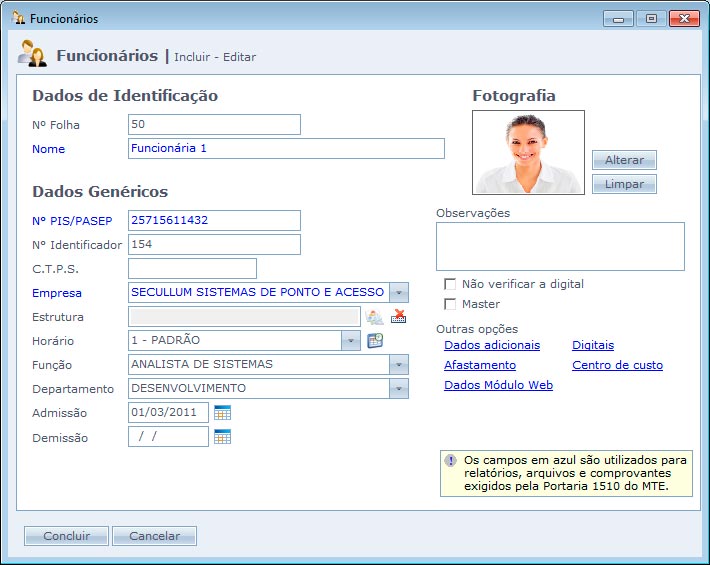This screenshot has width=710, height=565.
Task: Click the title bar Funcionários window icon
Action: click(17, 18)
